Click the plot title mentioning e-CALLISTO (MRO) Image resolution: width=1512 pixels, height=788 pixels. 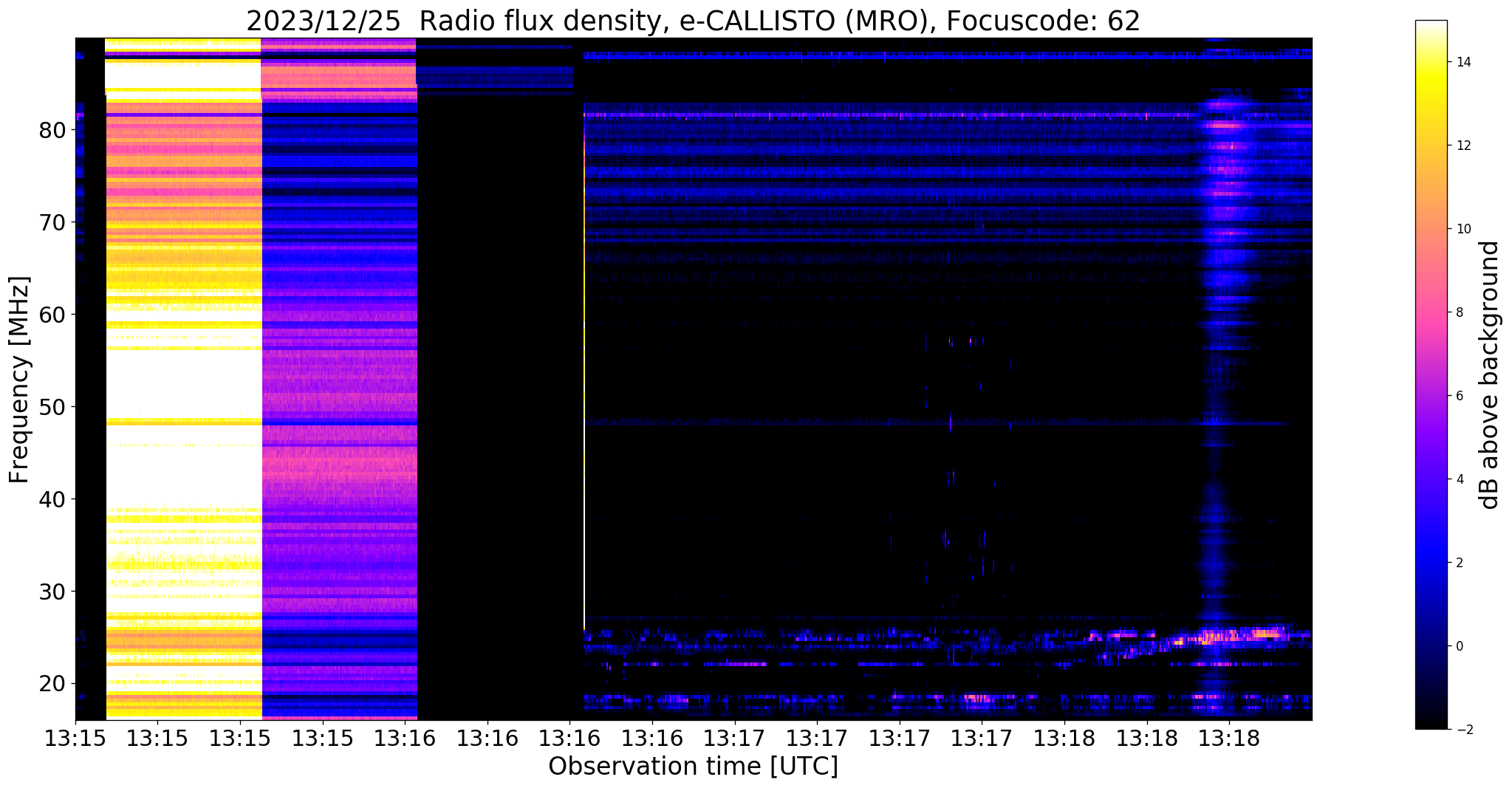point(694,21)
